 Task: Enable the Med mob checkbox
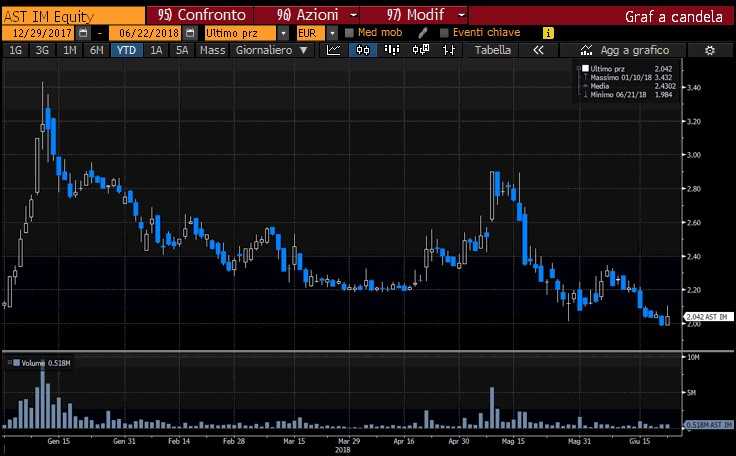(349, 33)
